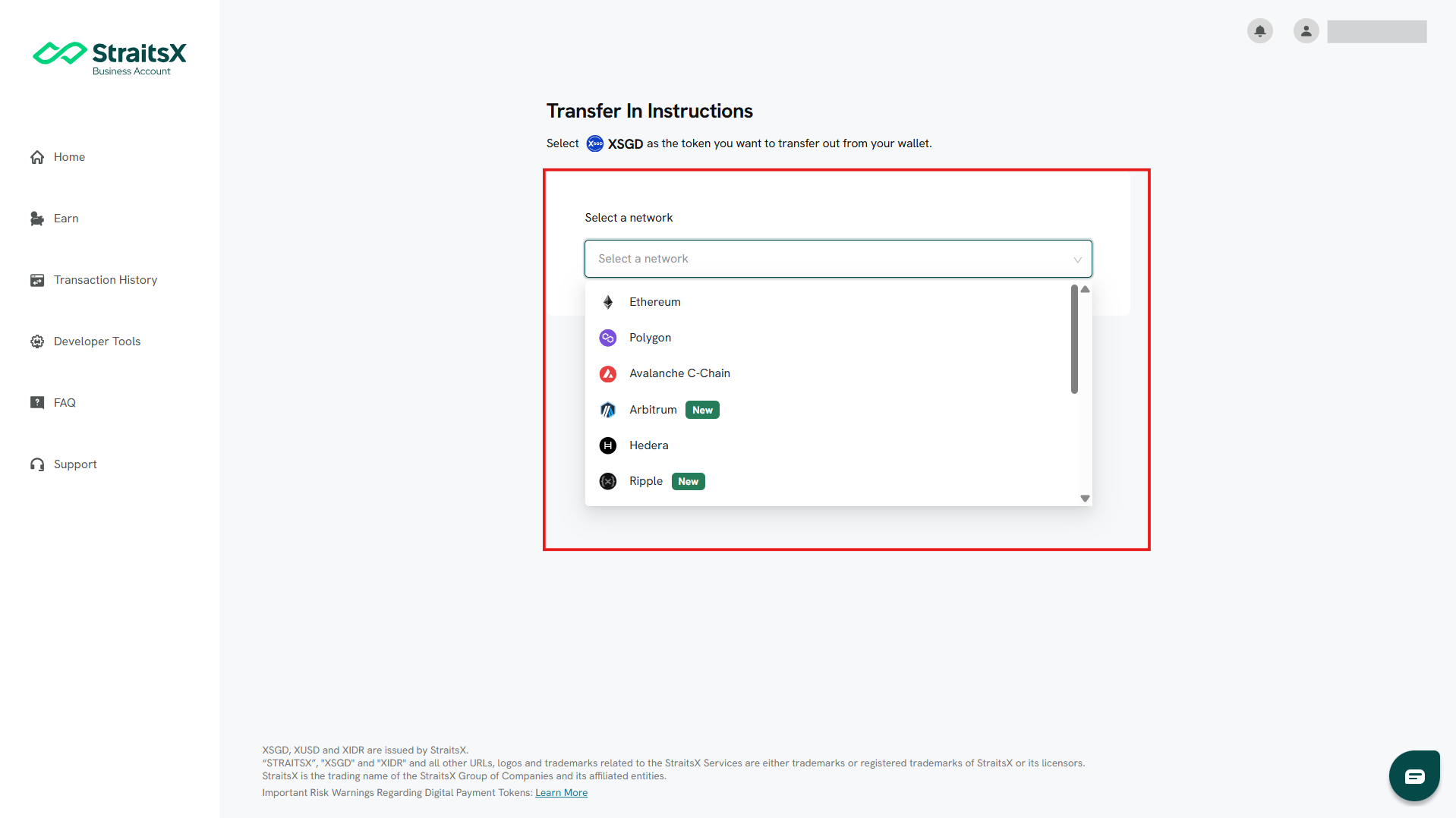Click the Transfer In Instructions heading

click(650, 111)
